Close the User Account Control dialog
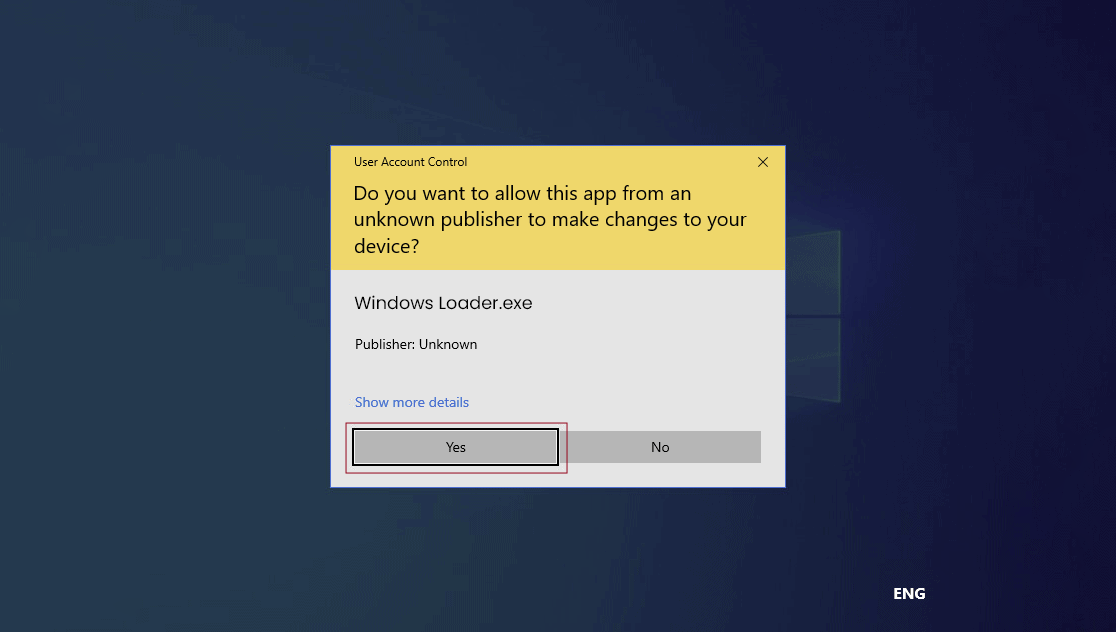 tap(763, 162)
